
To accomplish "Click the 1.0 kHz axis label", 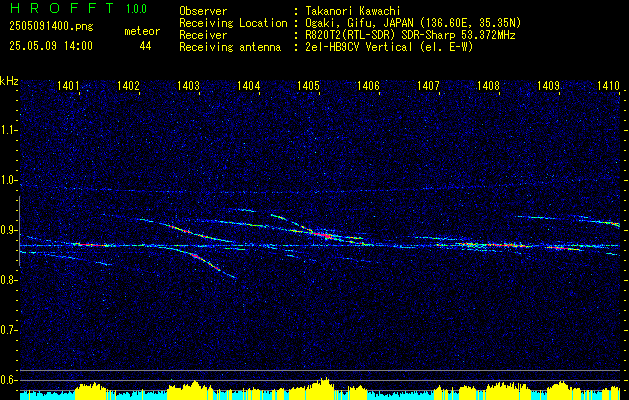I will pyautogui.click(x=7, y=180).
